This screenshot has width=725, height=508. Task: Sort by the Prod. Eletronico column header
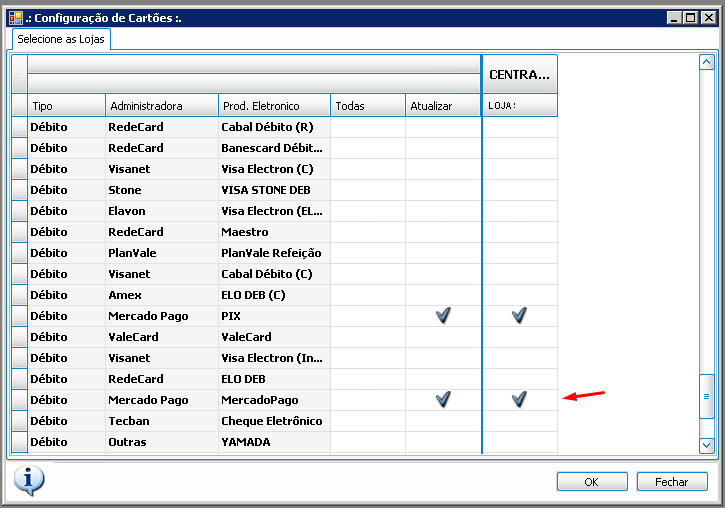pyautogui.click(x=274, y=106)
